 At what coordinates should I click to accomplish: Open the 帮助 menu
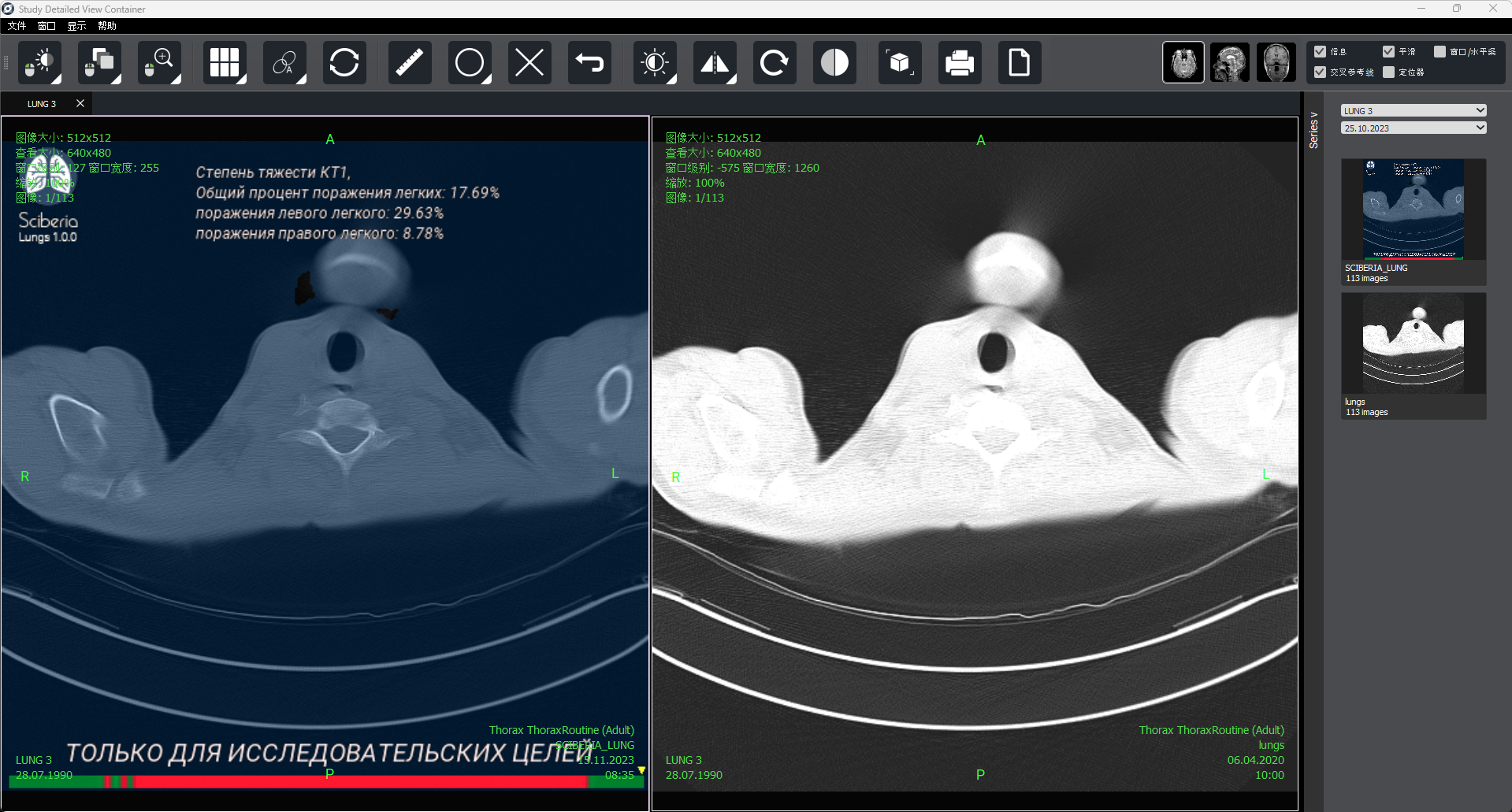pos(107,26)
